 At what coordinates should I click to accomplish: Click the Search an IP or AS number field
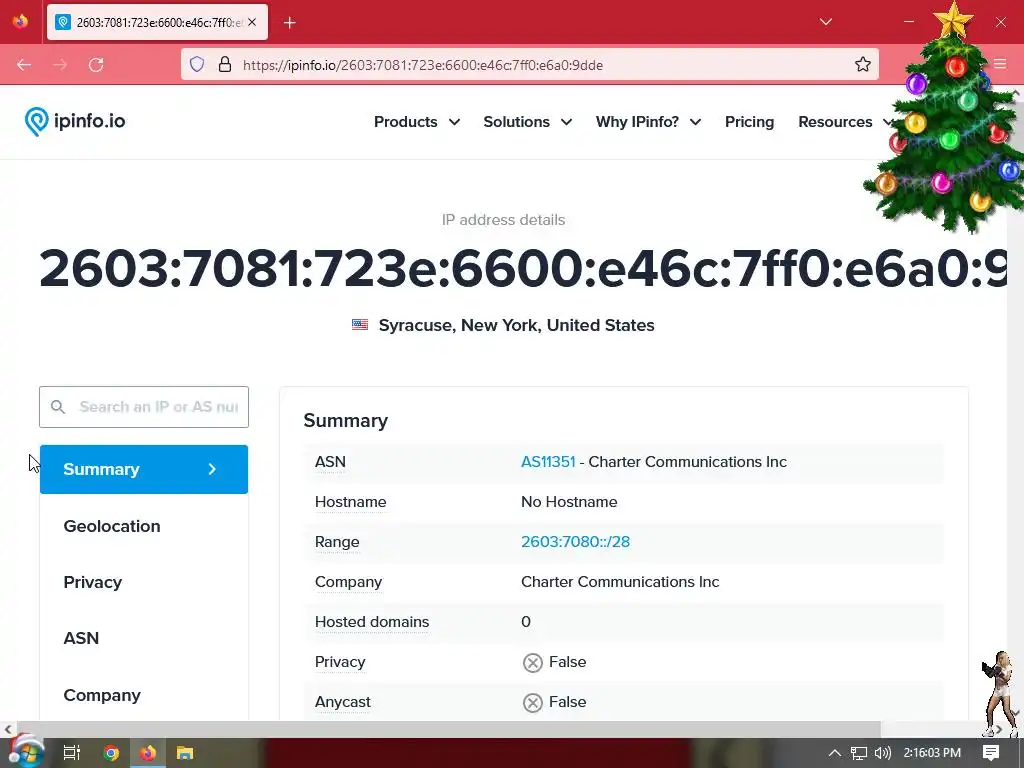pyautogui.click(x=144, y=407)
